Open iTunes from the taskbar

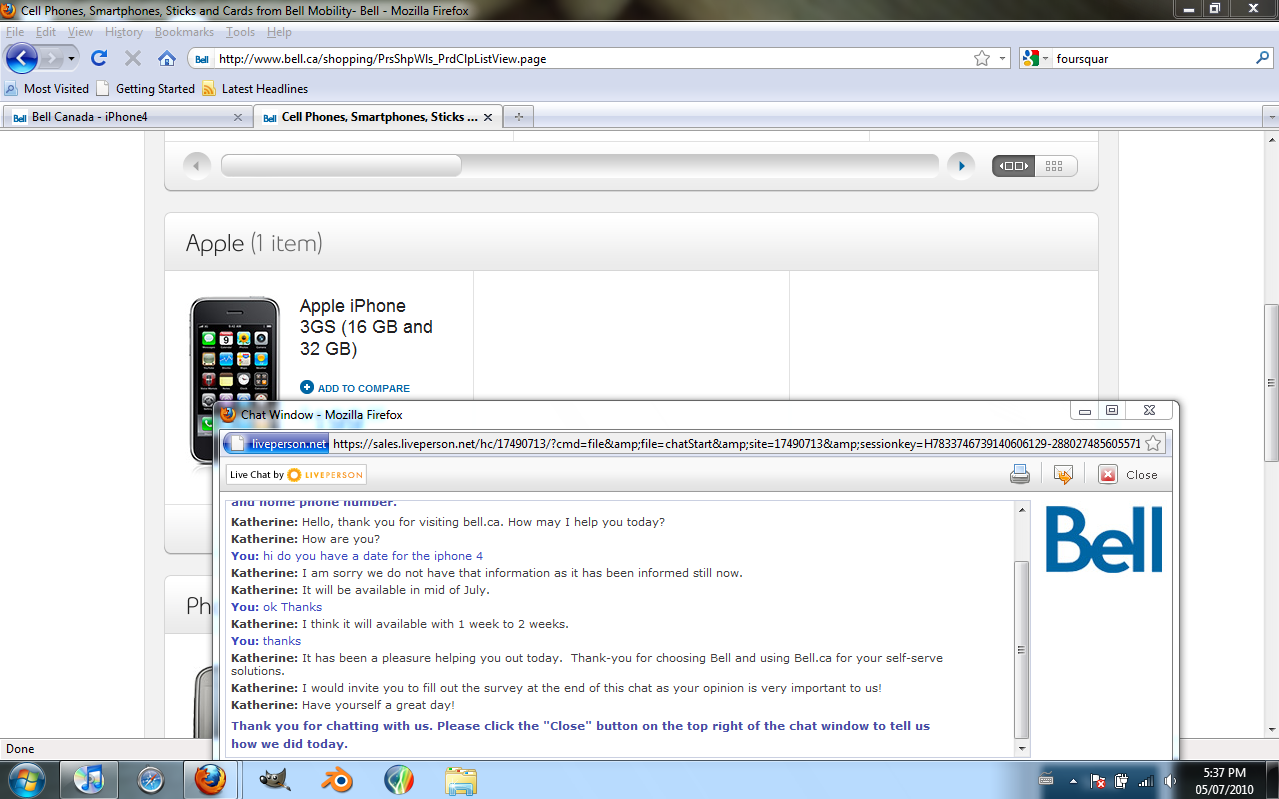point(89,779)
